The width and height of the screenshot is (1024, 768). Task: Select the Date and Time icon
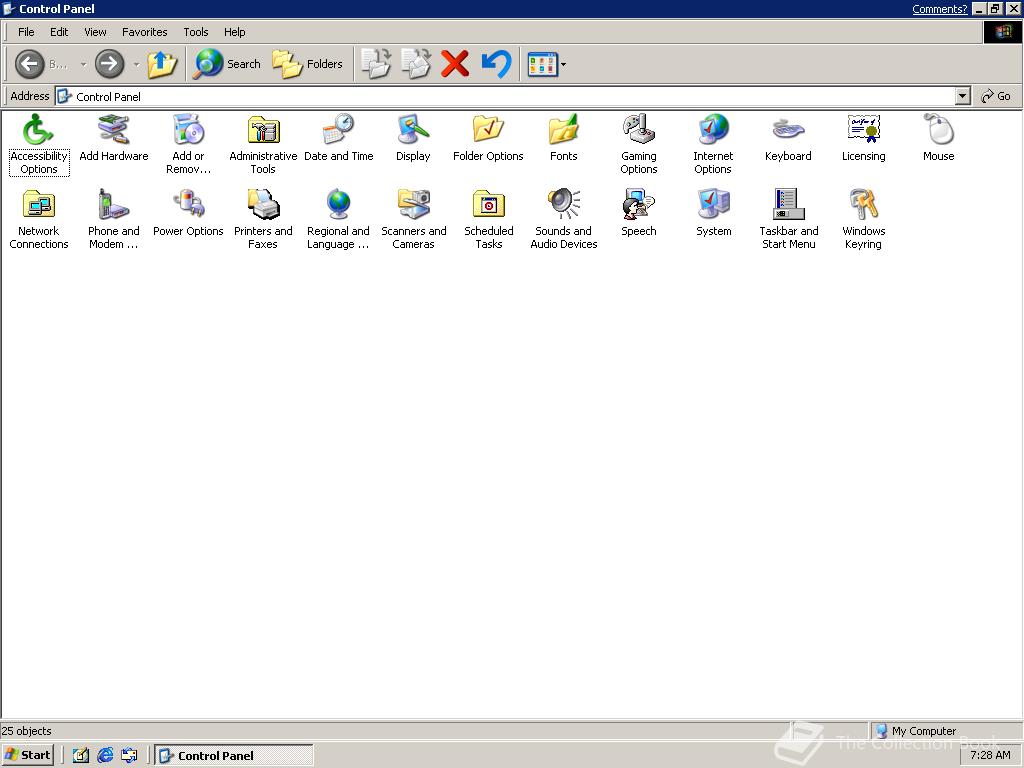[x=338, y=138]
